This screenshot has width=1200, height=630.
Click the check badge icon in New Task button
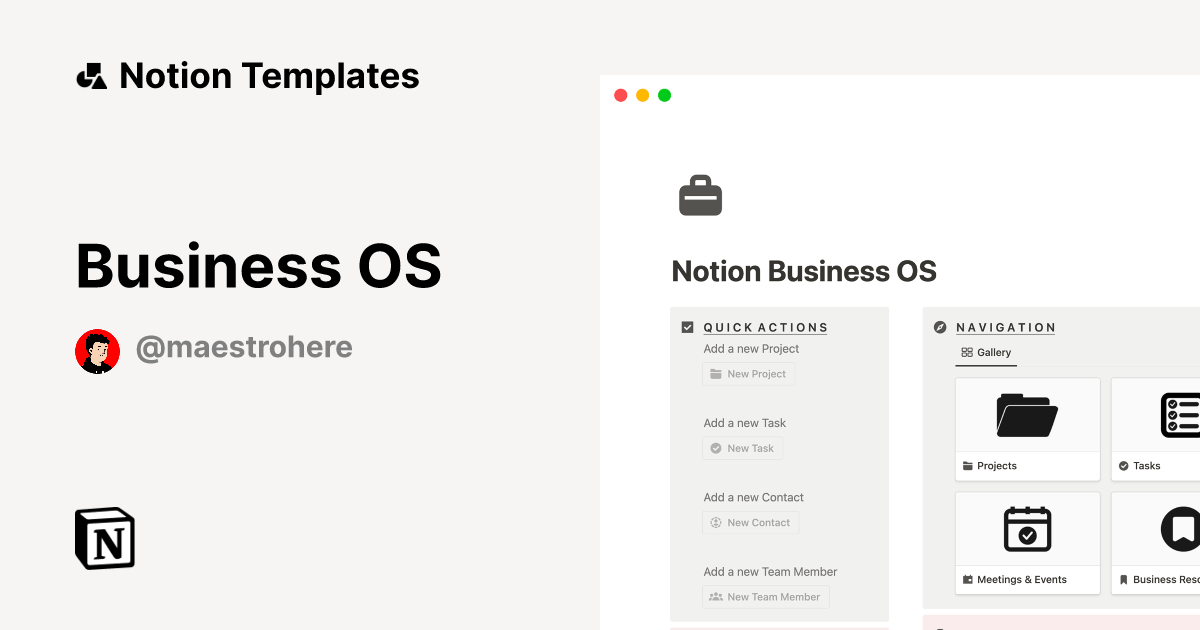click(715, 448)
